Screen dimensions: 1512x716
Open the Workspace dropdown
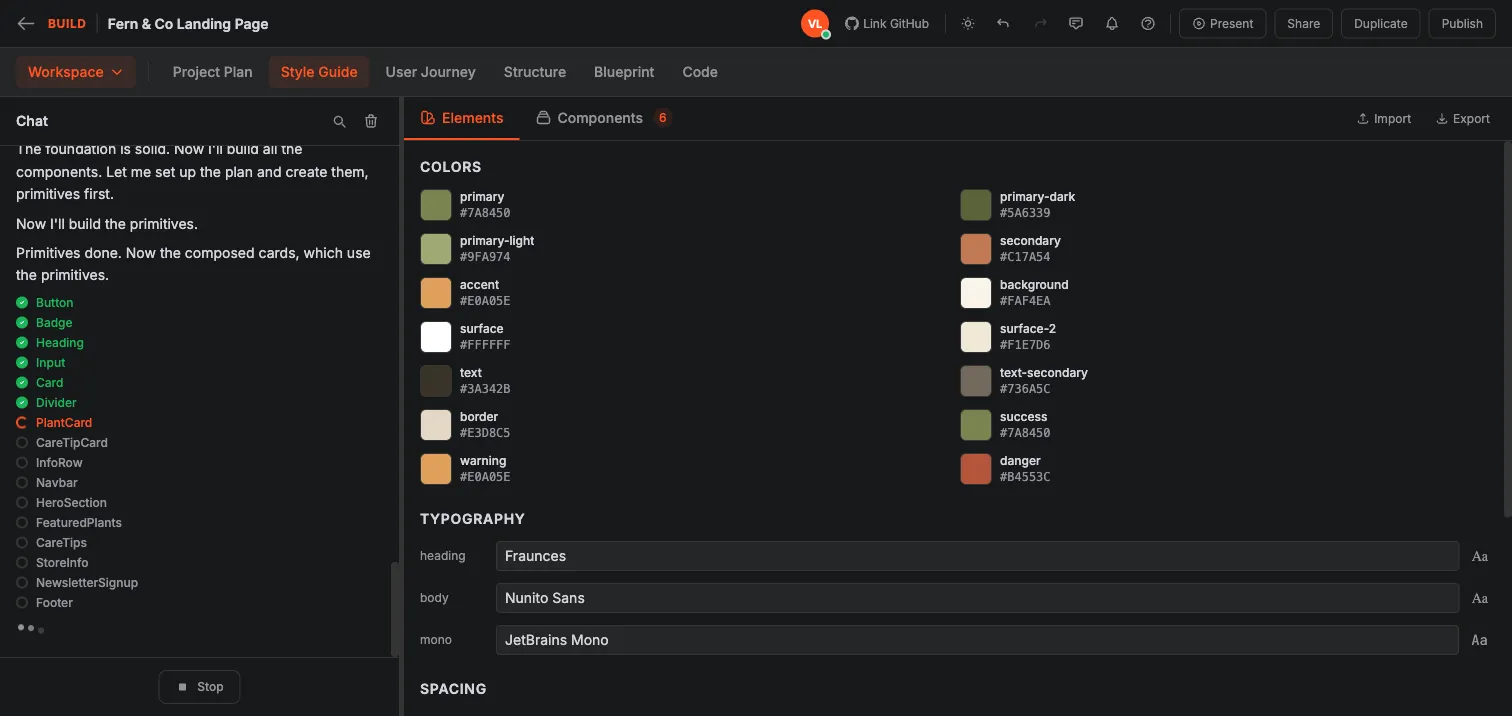point(75,72)
